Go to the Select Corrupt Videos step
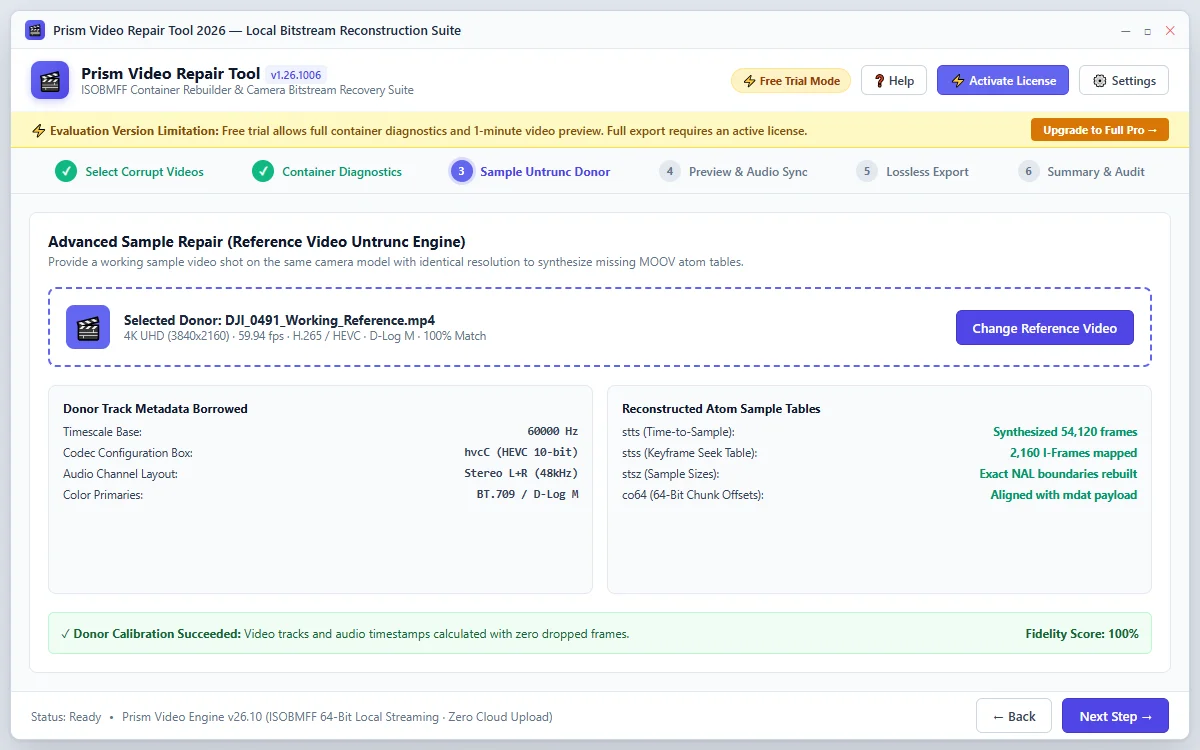Viewport: 1200px width, 750px height. click(130, 172)
